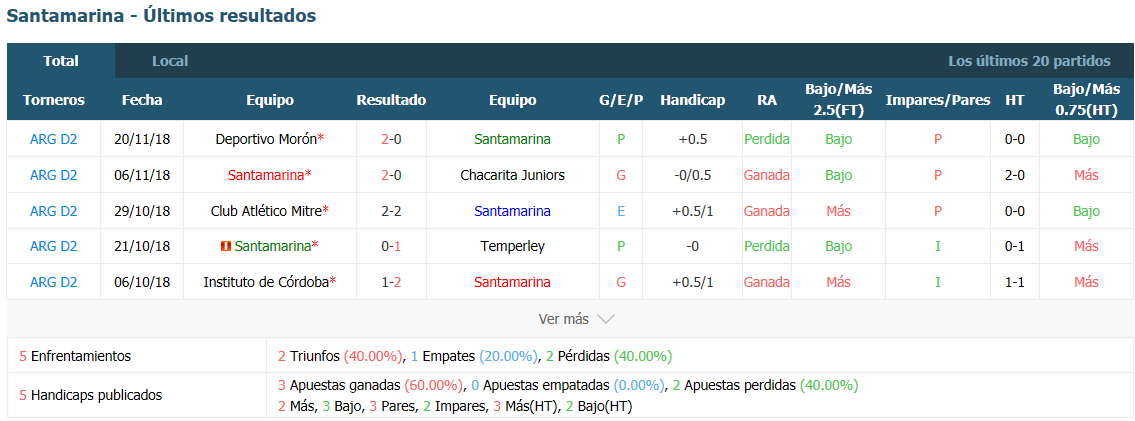This screenshot has width=1135, height=421.
Task: Click the Torneros column header
Action: coord(54,101)
